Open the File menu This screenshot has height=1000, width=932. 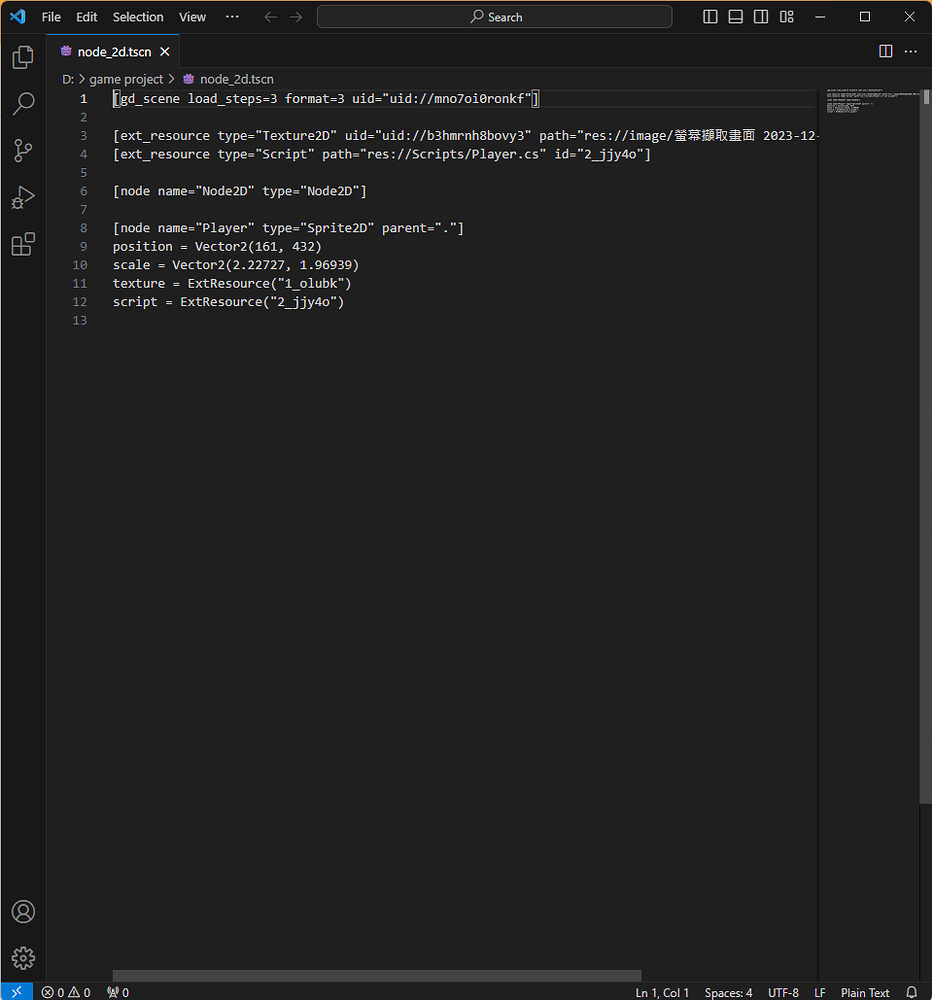(x=50, y=17)
